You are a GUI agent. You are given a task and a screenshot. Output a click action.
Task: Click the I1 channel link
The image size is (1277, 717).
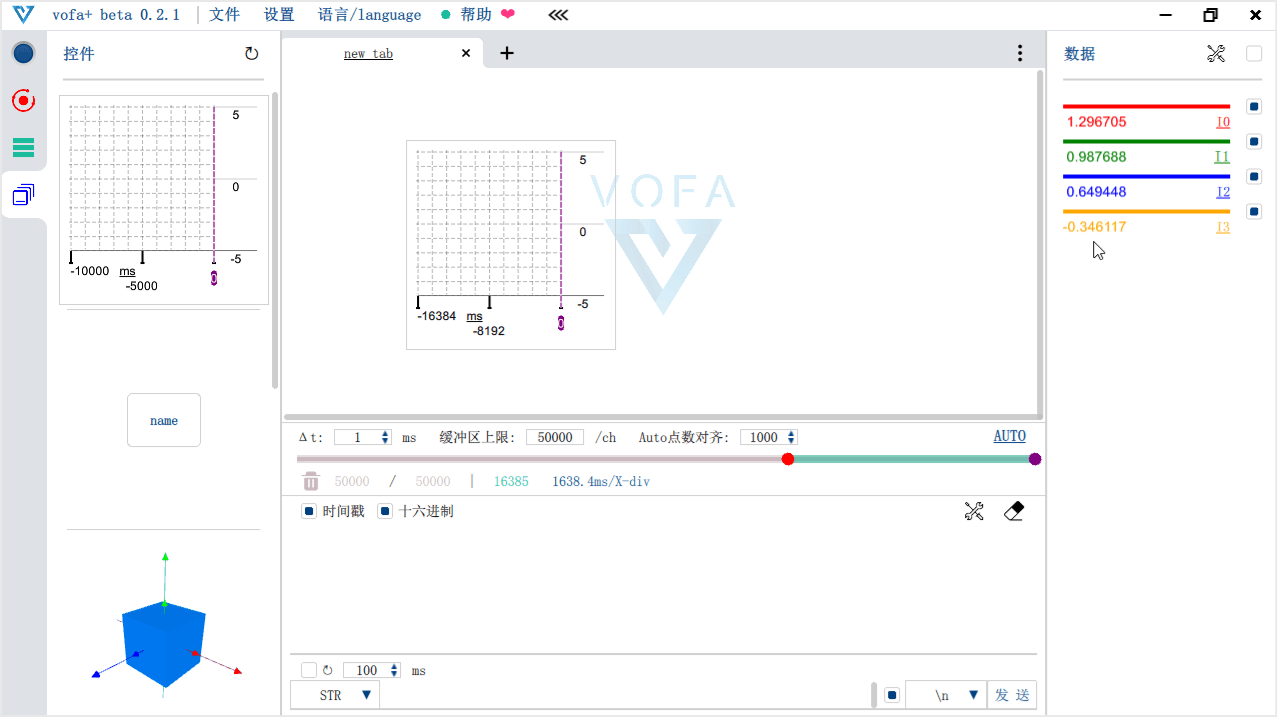tap(1222, 157)
